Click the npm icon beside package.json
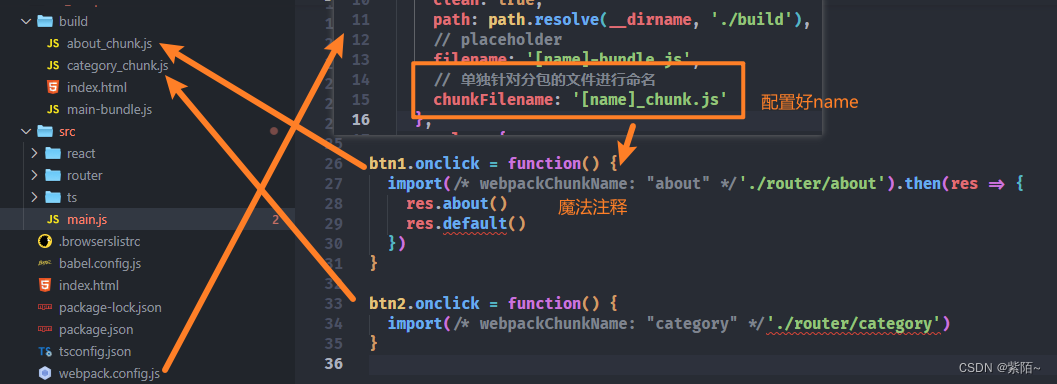This screenshot has height=384, width=1057. tap(45, 329)
